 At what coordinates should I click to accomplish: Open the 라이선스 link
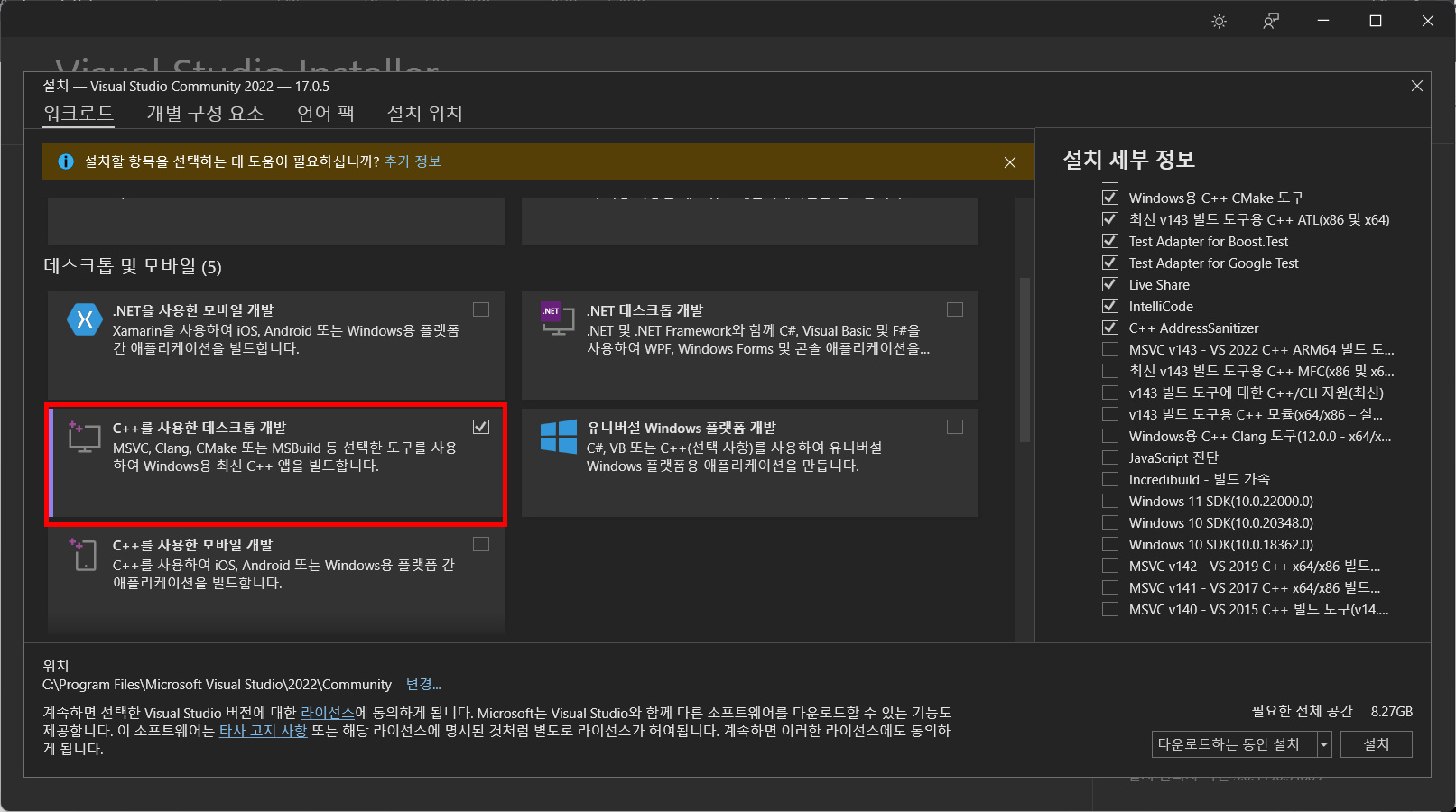(328, 713)
